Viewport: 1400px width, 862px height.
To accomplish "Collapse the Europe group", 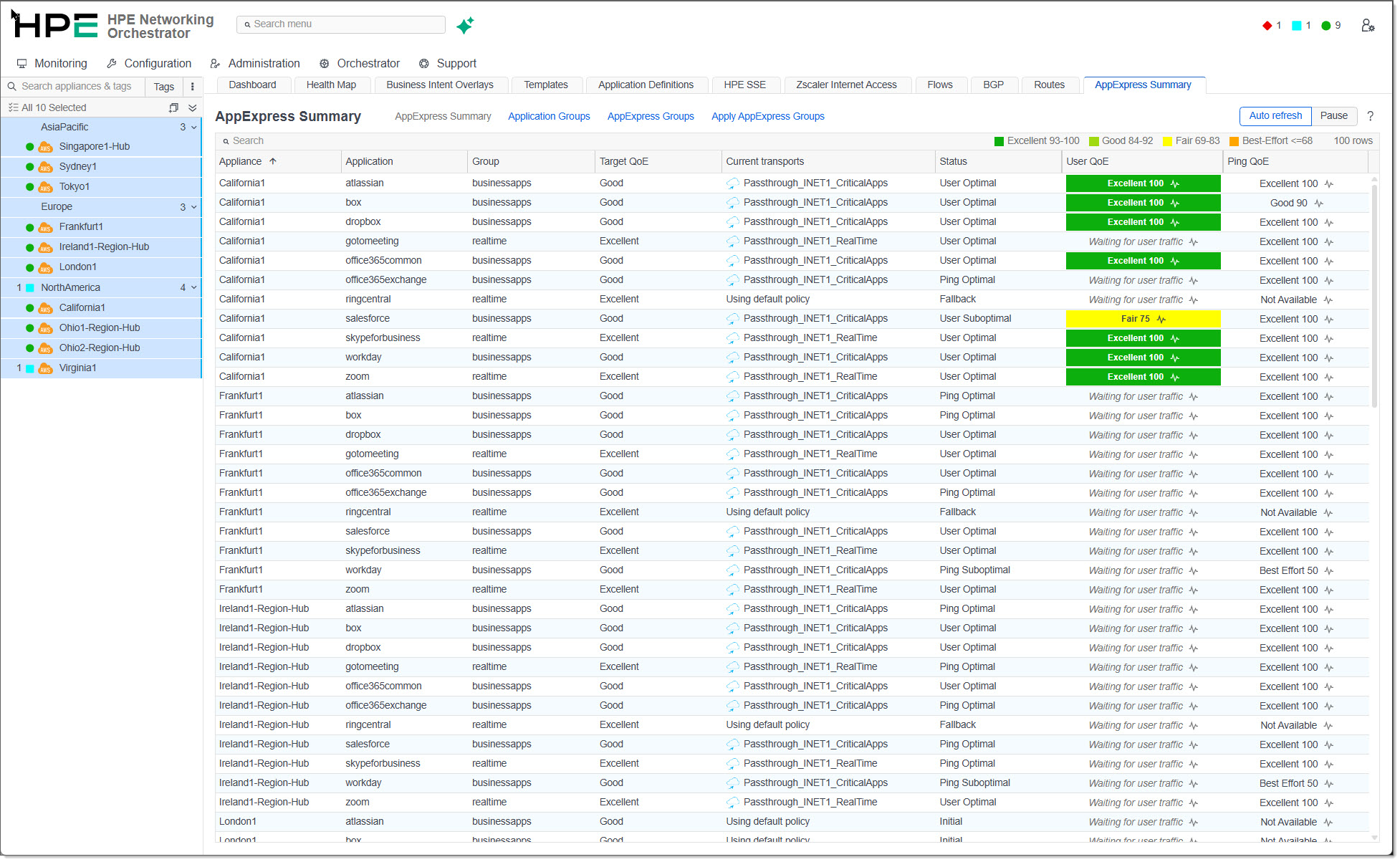I will (x=193, y=207).
